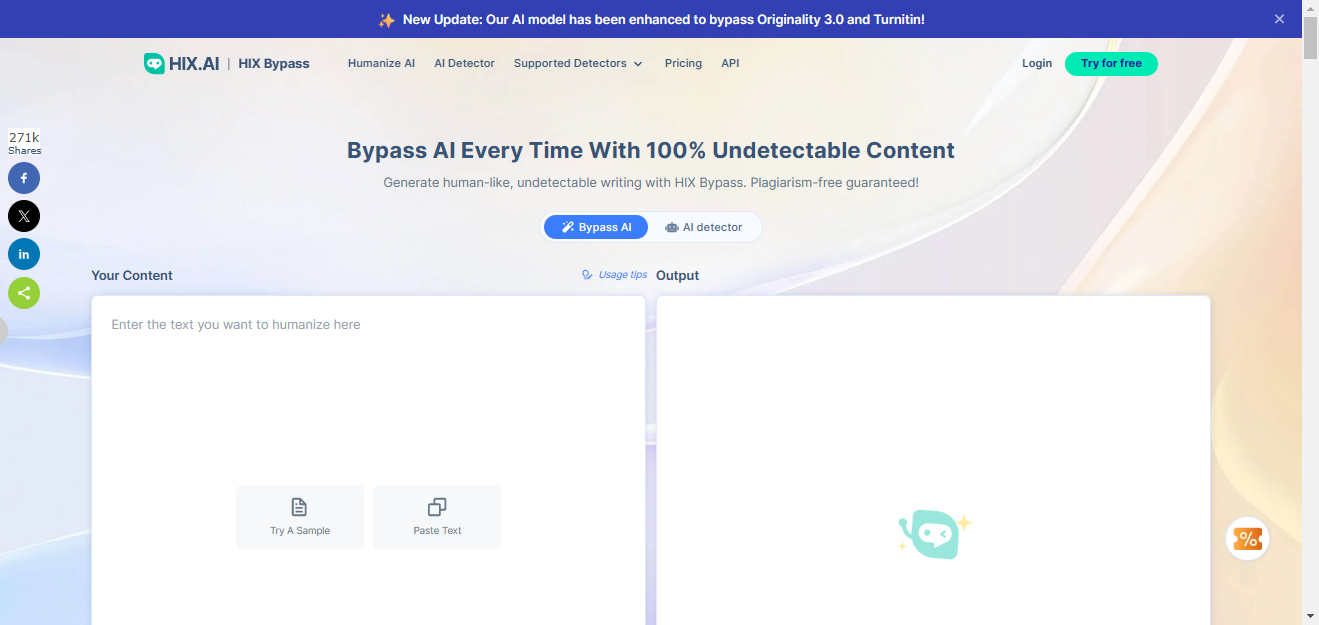Image resolution: width=1319 pixels, height=625 pixels.
Task: Open the discount coupon floating icon
Action: click(1247, 539)
